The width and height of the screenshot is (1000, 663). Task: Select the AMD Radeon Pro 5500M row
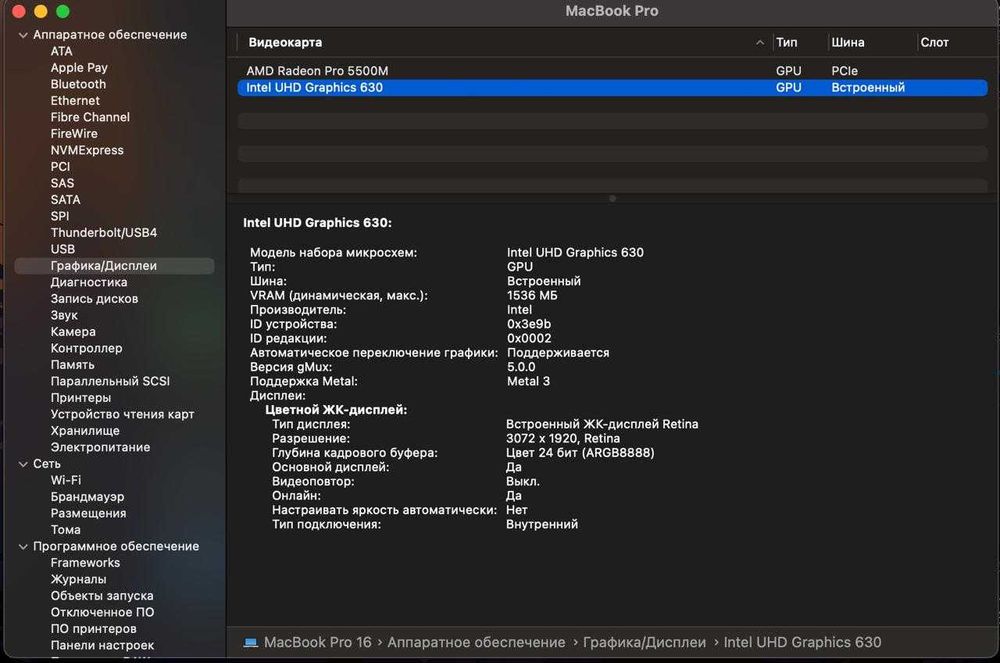pyautogui.click(x=612, y=71)
